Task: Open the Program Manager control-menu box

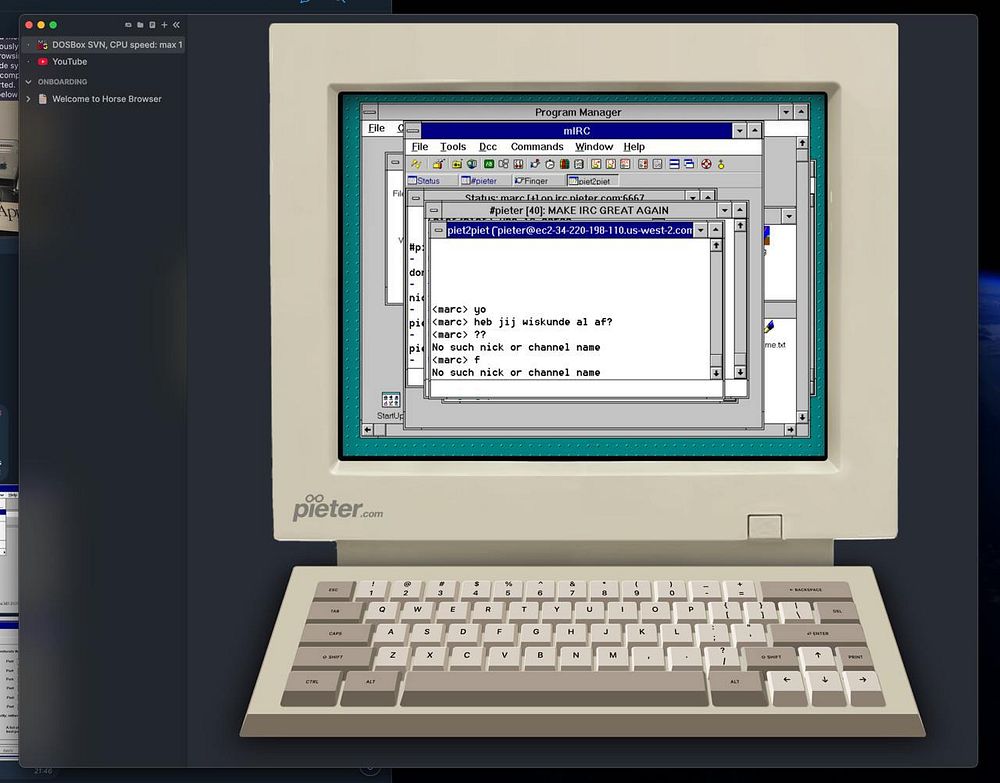Action: 369,112
